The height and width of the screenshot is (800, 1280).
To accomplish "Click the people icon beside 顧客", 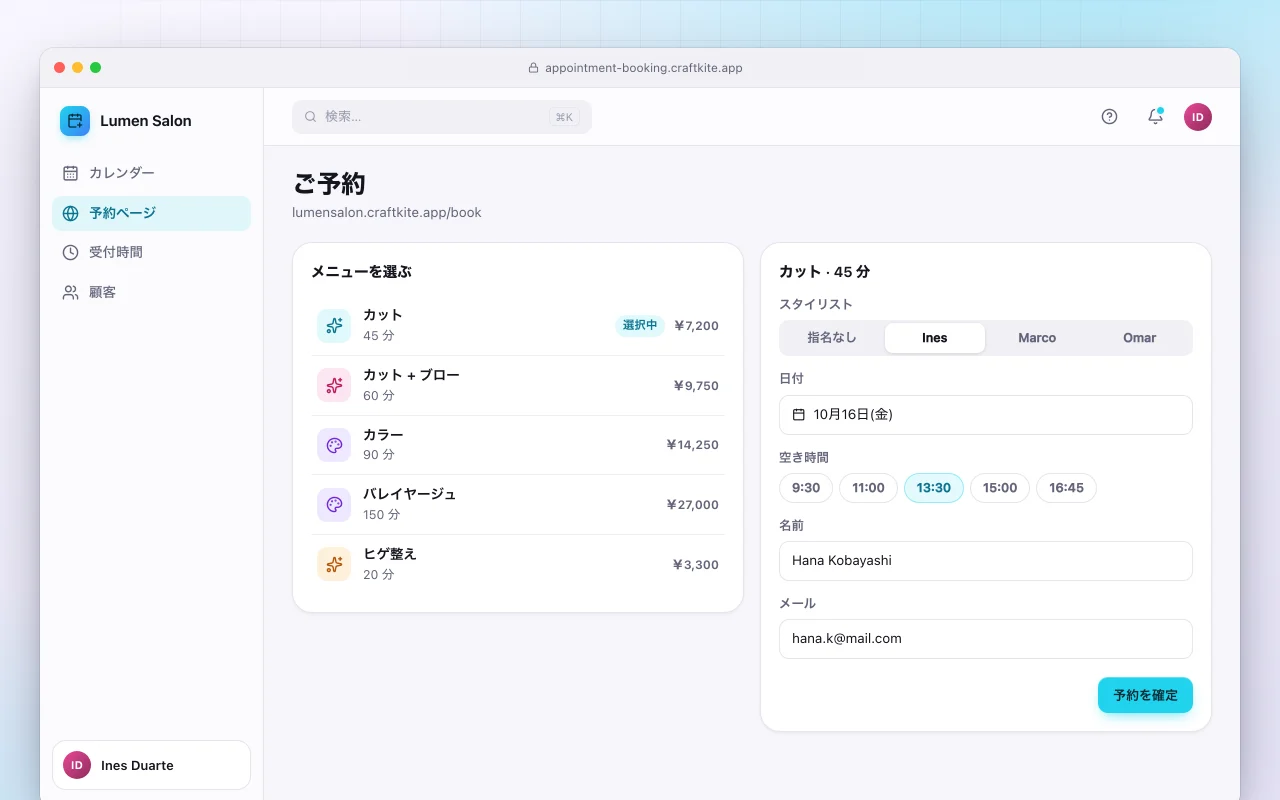I will 70,292.
